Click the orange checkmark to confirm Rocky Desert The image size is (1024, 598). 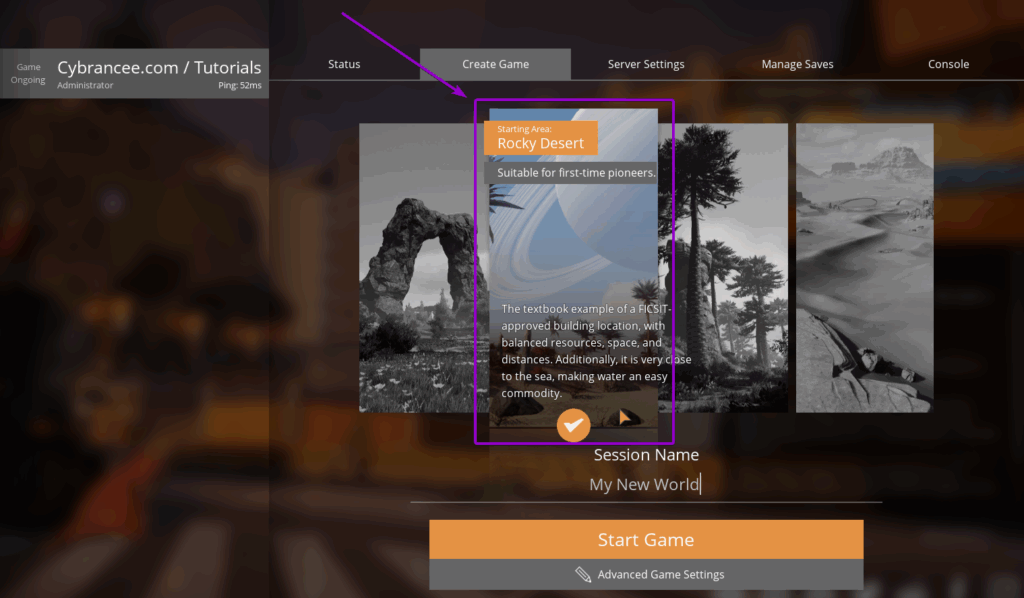[573, 425]
